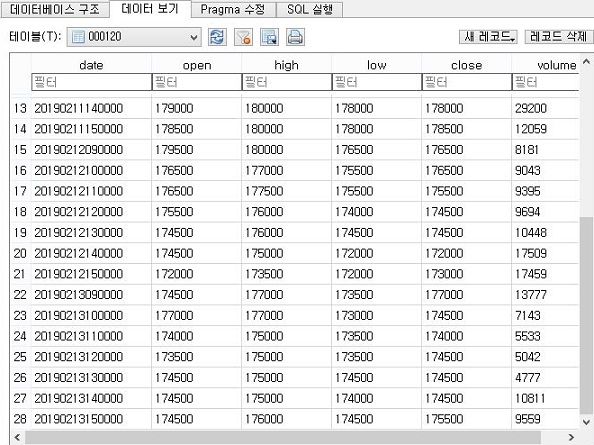
Task: Select date cell 20190213090000
Action: [91, 295]
